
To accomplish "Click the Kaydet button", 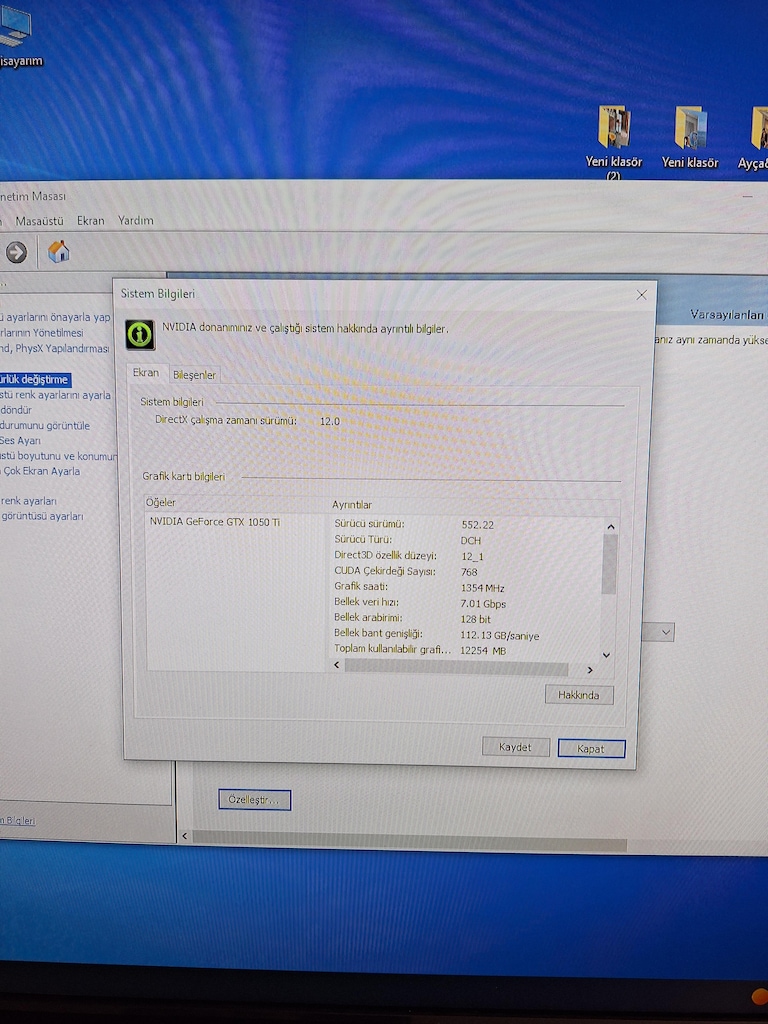I will tap(515, 747).
